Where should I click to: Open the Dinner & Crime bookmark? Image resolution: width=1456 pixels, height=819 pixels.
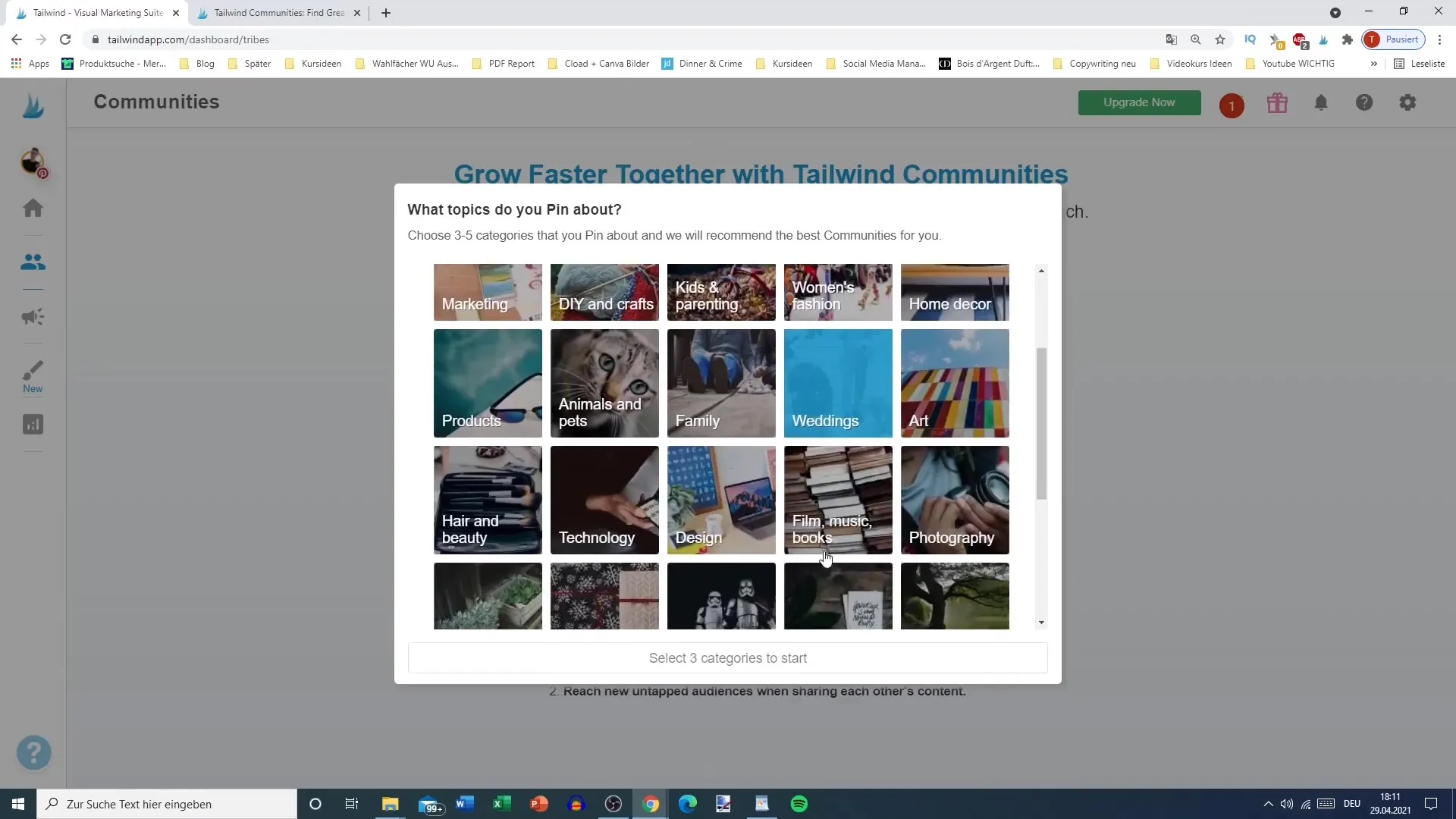[x=702, y=64]
